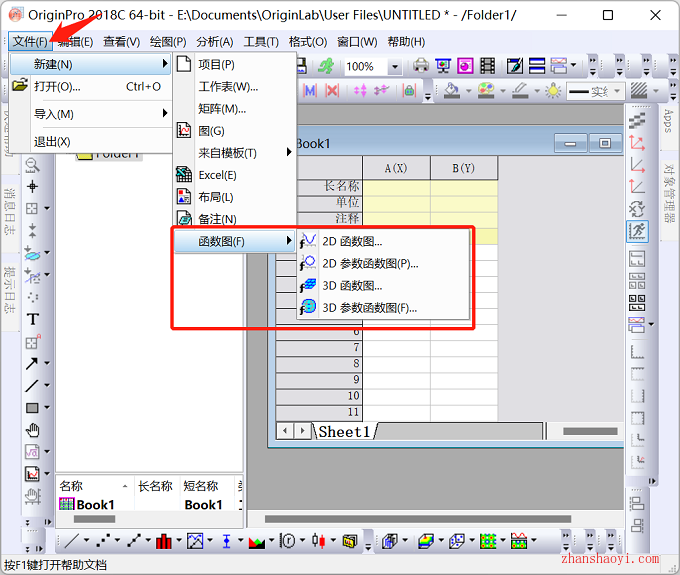Click the yellow light bulb icon
This screenshot has height=575, width=680.
pyautogui.click(x=553, y=91)
